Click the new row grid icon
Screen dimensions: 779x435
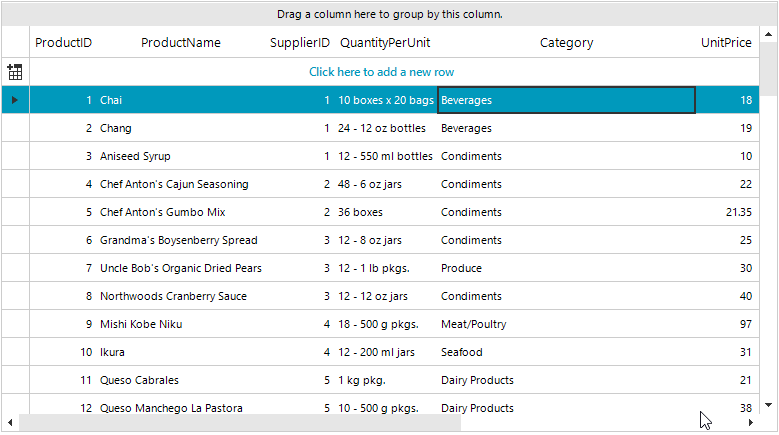tap(15, 72)
